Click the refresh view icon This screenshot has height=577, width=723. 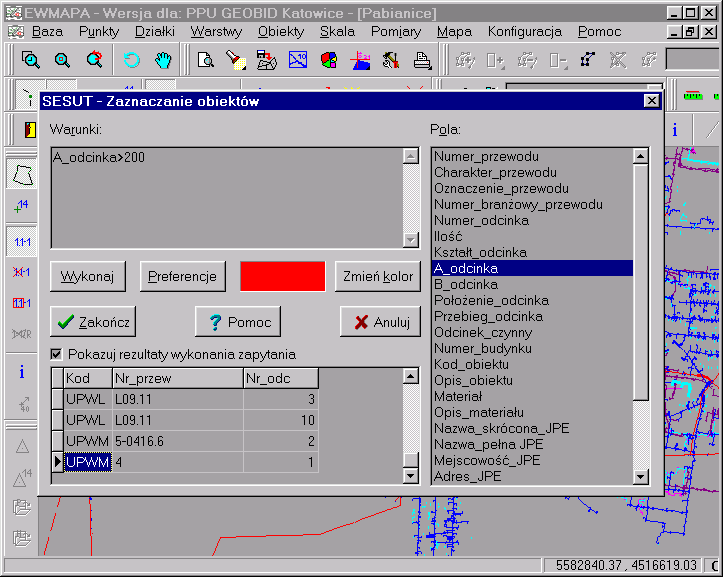coord(132,60)
